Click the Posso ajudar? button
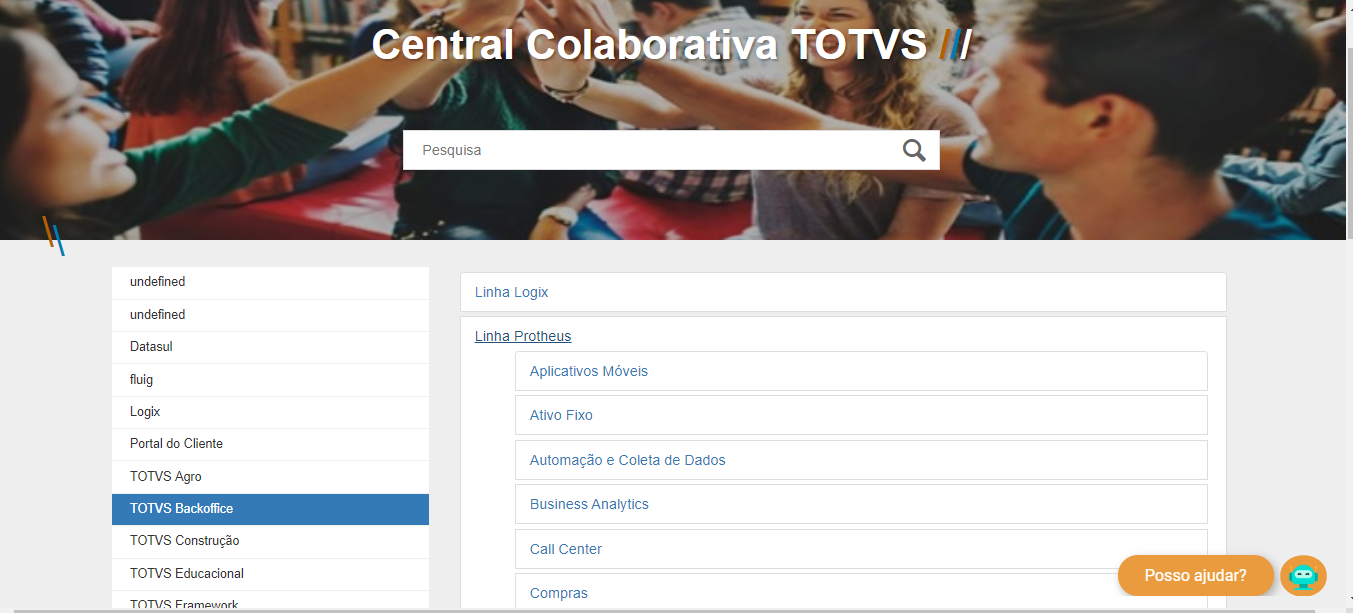The width and height of the screenshot is (1353, 613). [x=1195, y=576]
